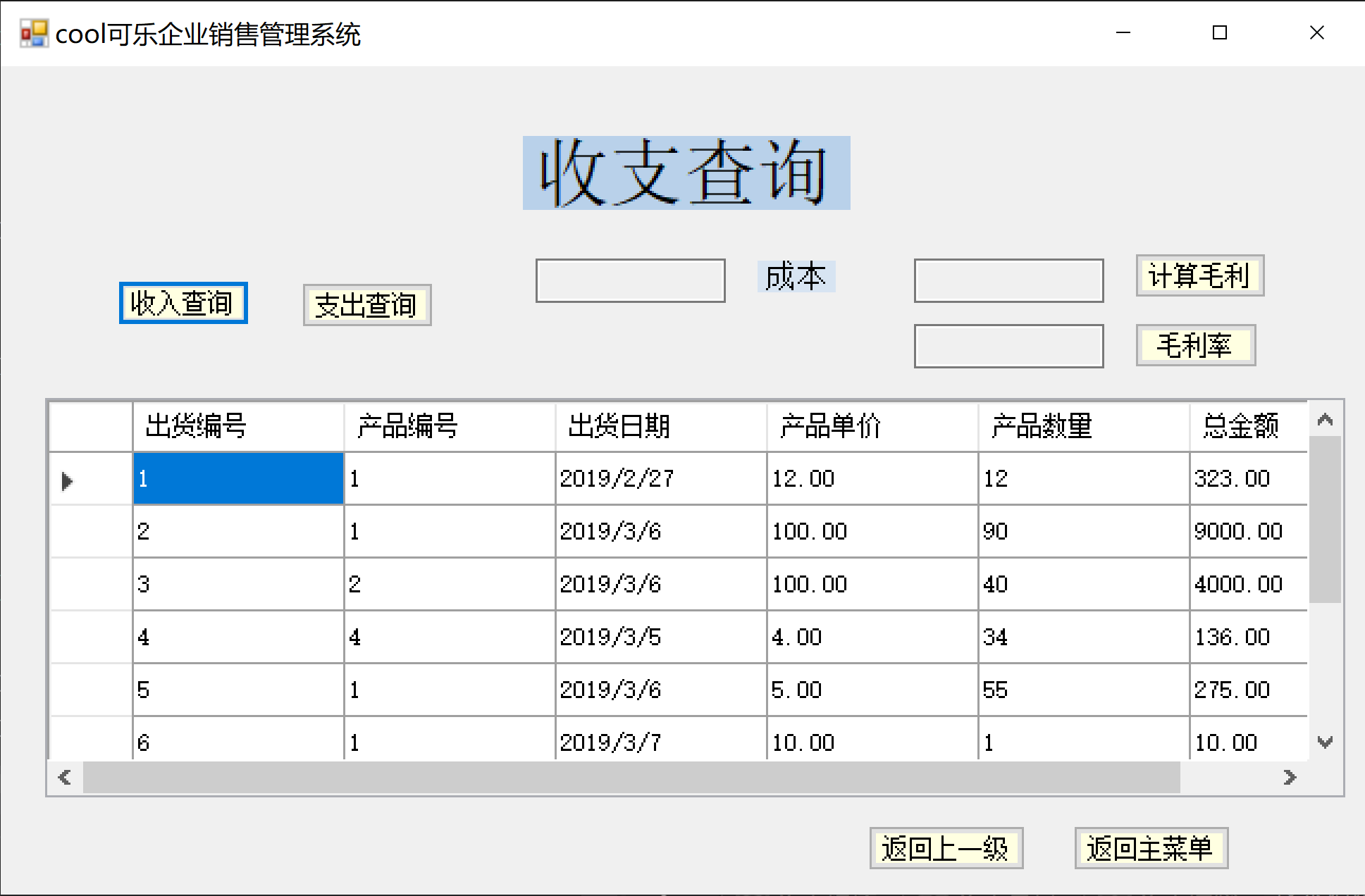This screenshot has height=896, width=1365.
Task: Select the highlighted 出货编号 cell 1
Action: (x=238, y=478)
